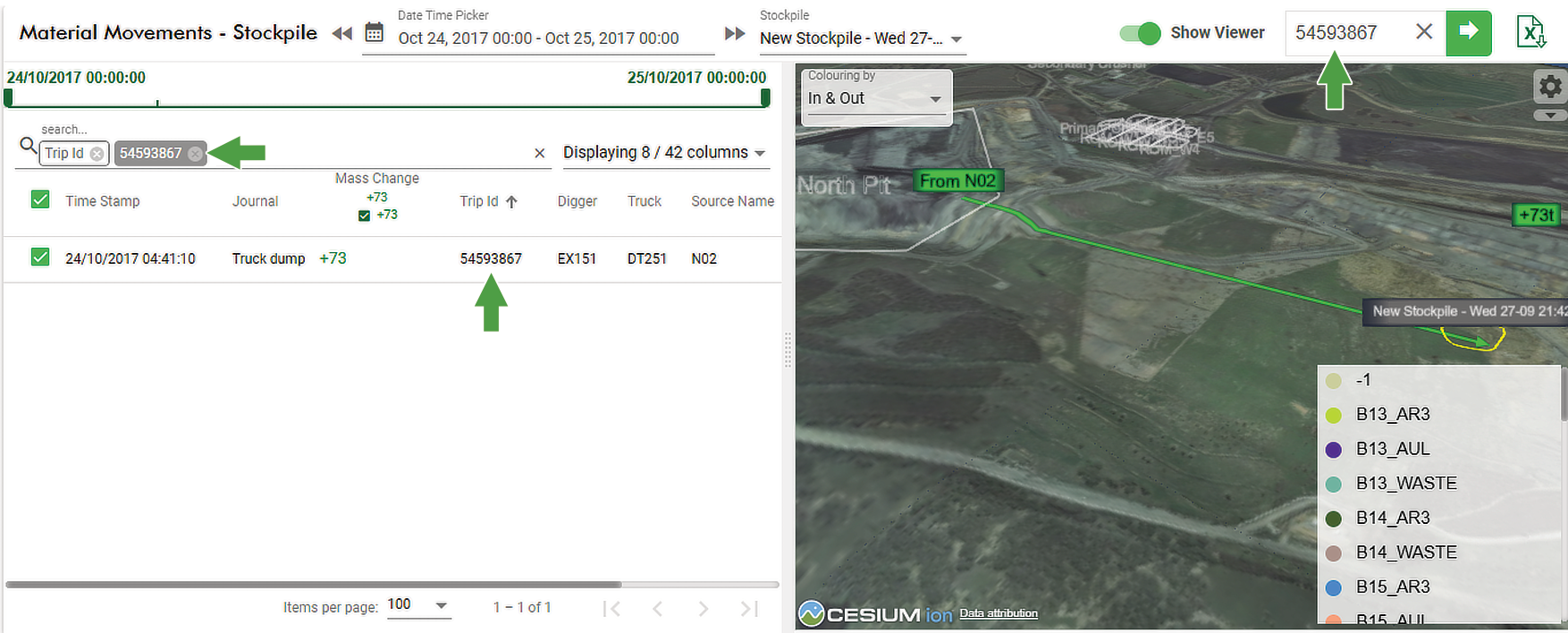Click the timeline marker tick
Viewport: 1568px width, 633px height.
pos(157,103)
